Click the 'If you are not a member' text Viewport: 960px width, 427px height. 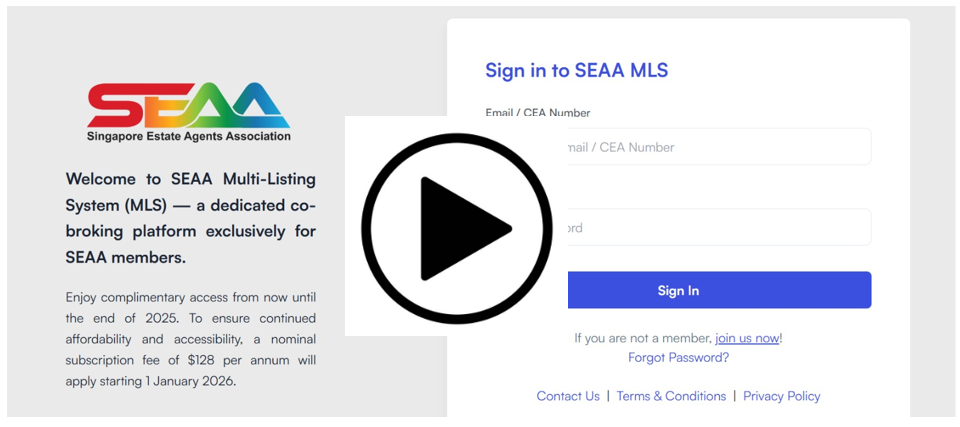(643, 338)
